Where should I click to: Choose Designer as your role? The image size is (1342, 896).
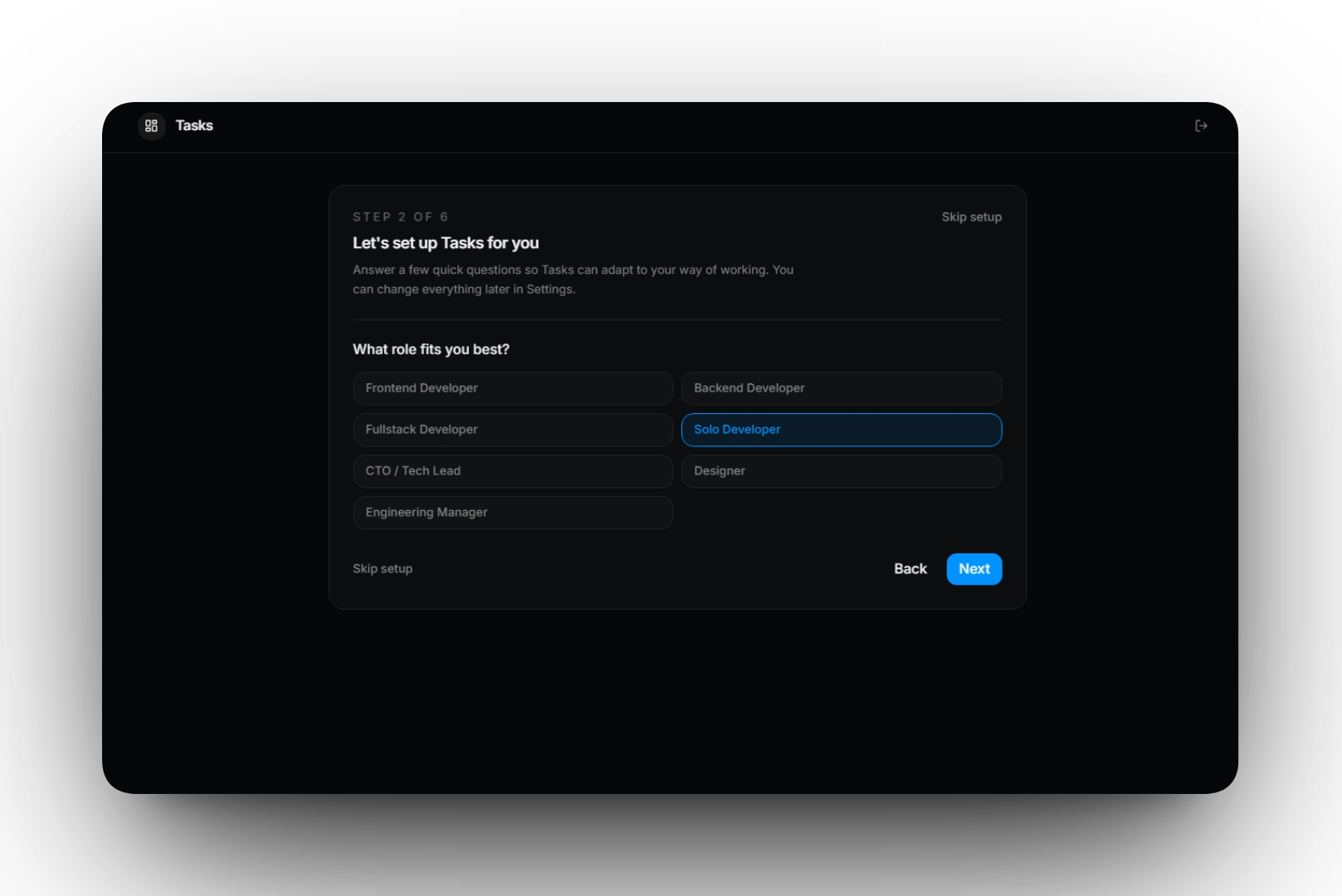tap(841, 471)
